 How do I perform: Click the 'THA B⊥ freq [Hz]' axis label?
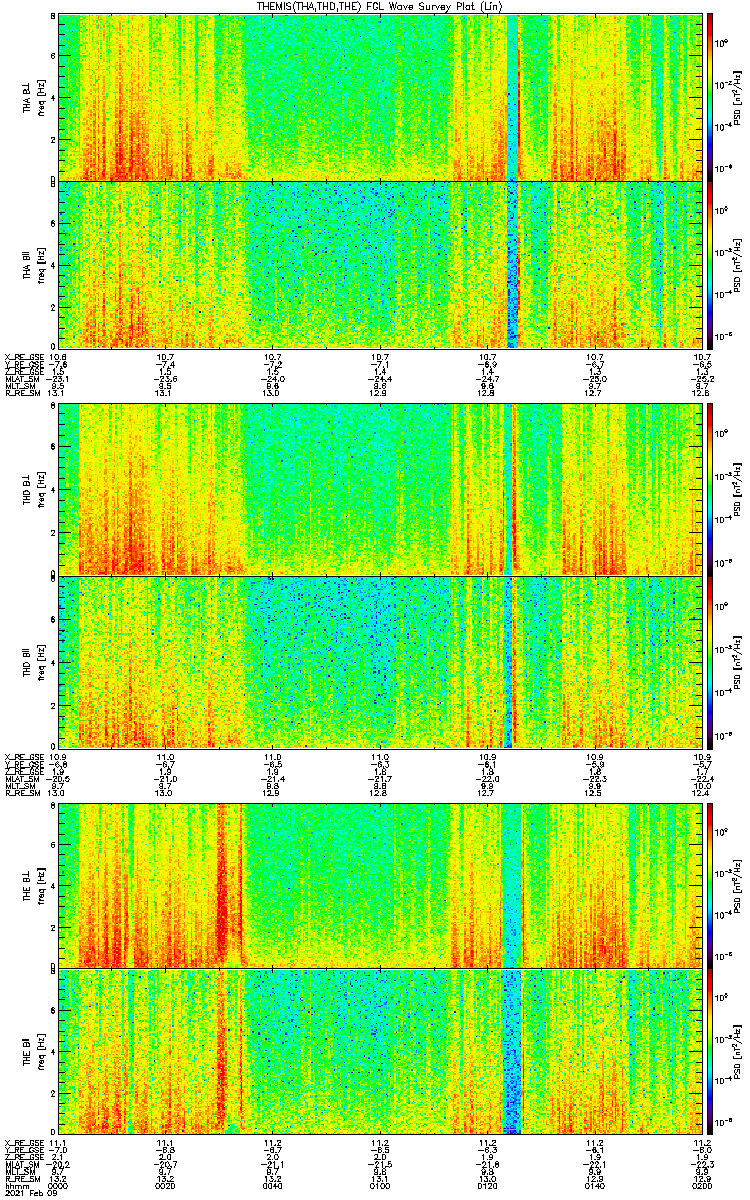(x=33, y=96)
